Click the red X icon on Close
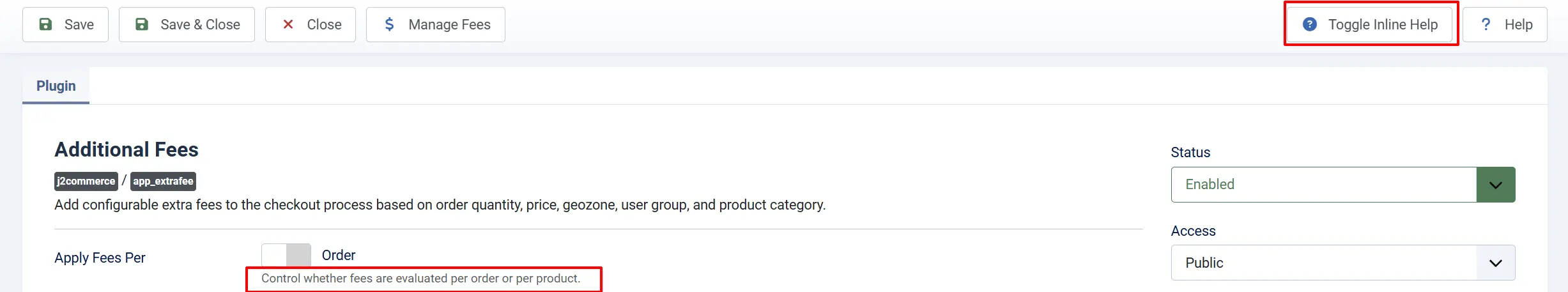The height and width of the screenshot is (292, 1568). pyautogui.click(x=288, y=24)
